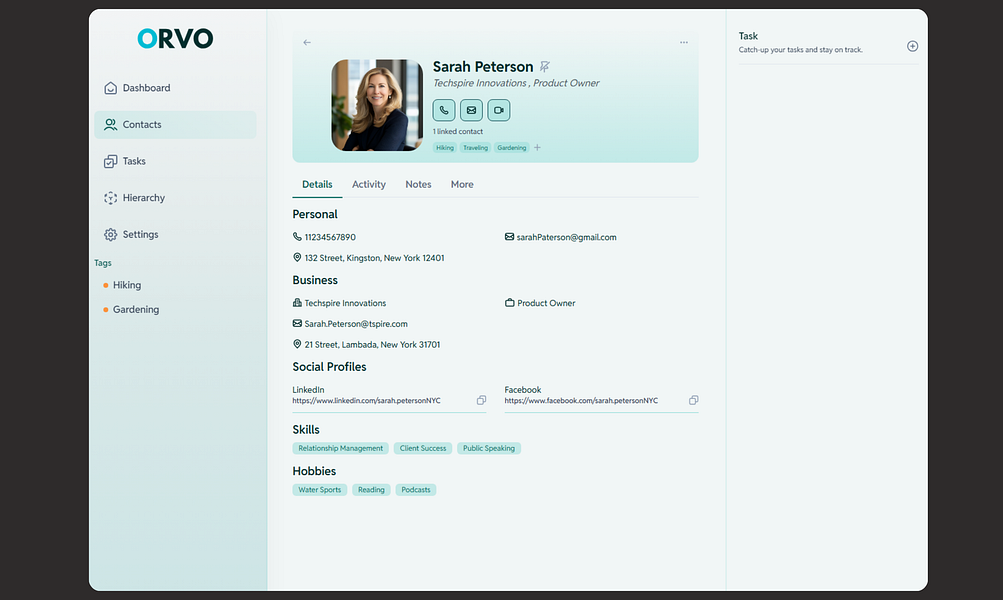The width and height of the screenshot is (1003, 600).
Task: Click the Tasks checkbox icon
Action: (111, 161)
